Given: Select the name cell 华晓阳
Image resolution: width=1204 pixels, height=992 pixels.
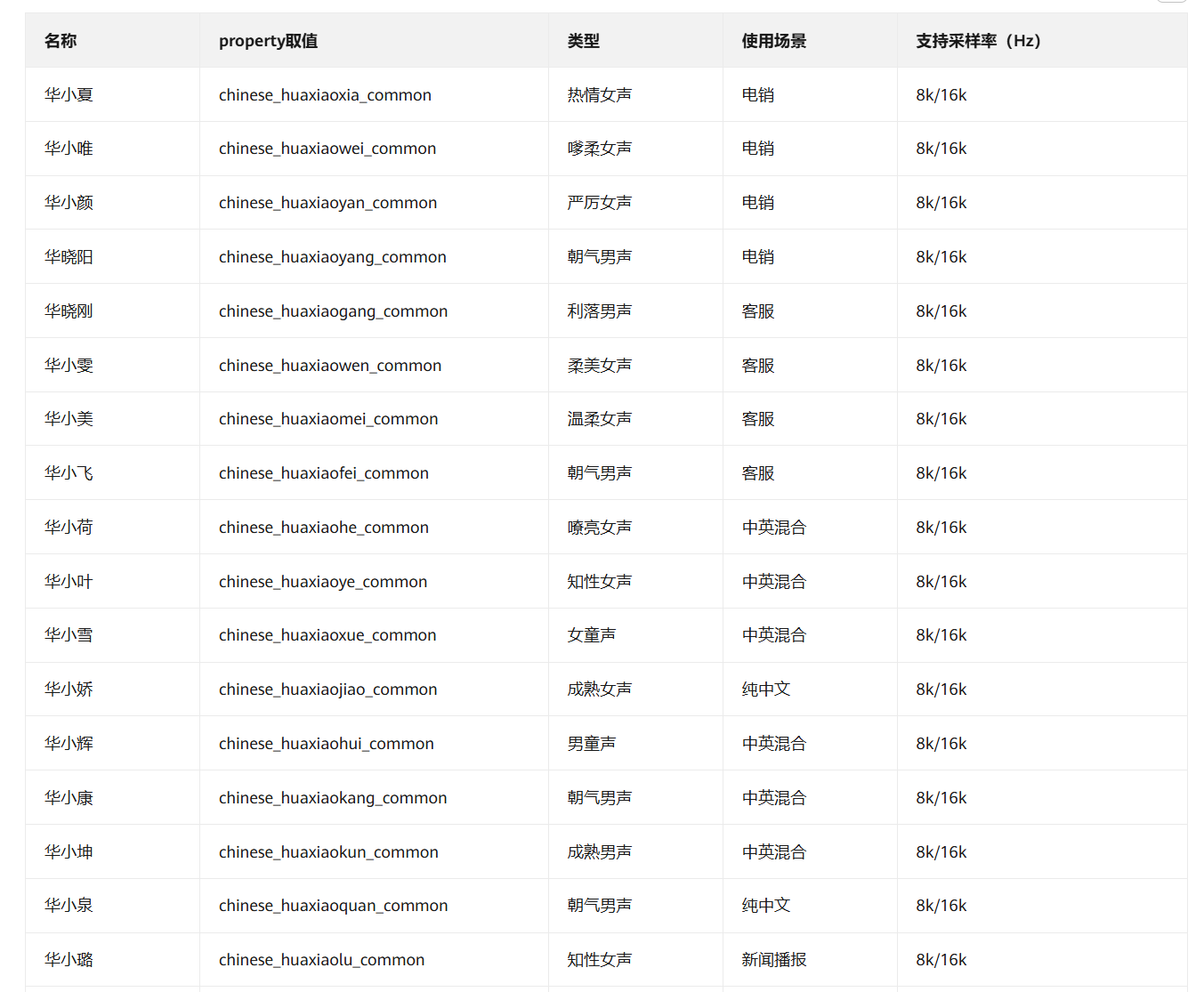Looking at the screenshot, I should (69, 257).
